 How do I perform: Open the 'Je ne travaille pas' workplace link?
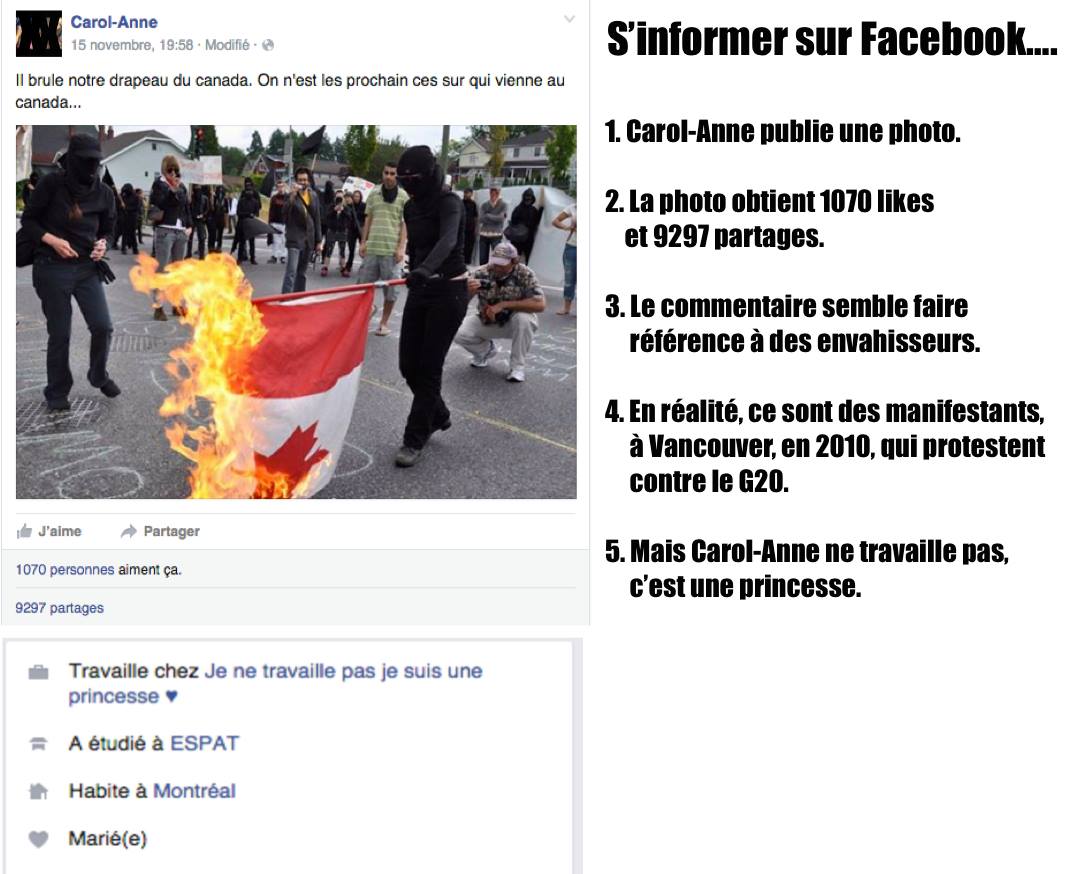click(x=275, y=684)
